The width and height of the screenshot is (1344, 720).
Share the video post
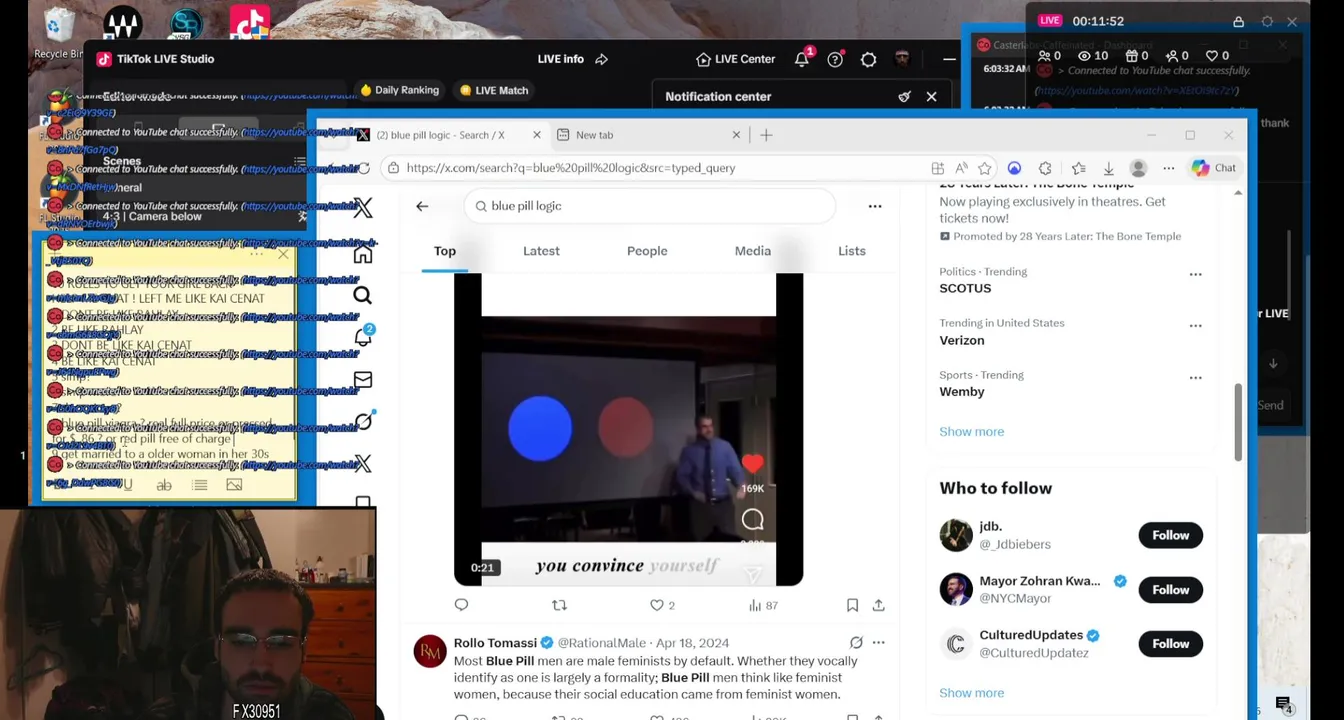point(878,605)
